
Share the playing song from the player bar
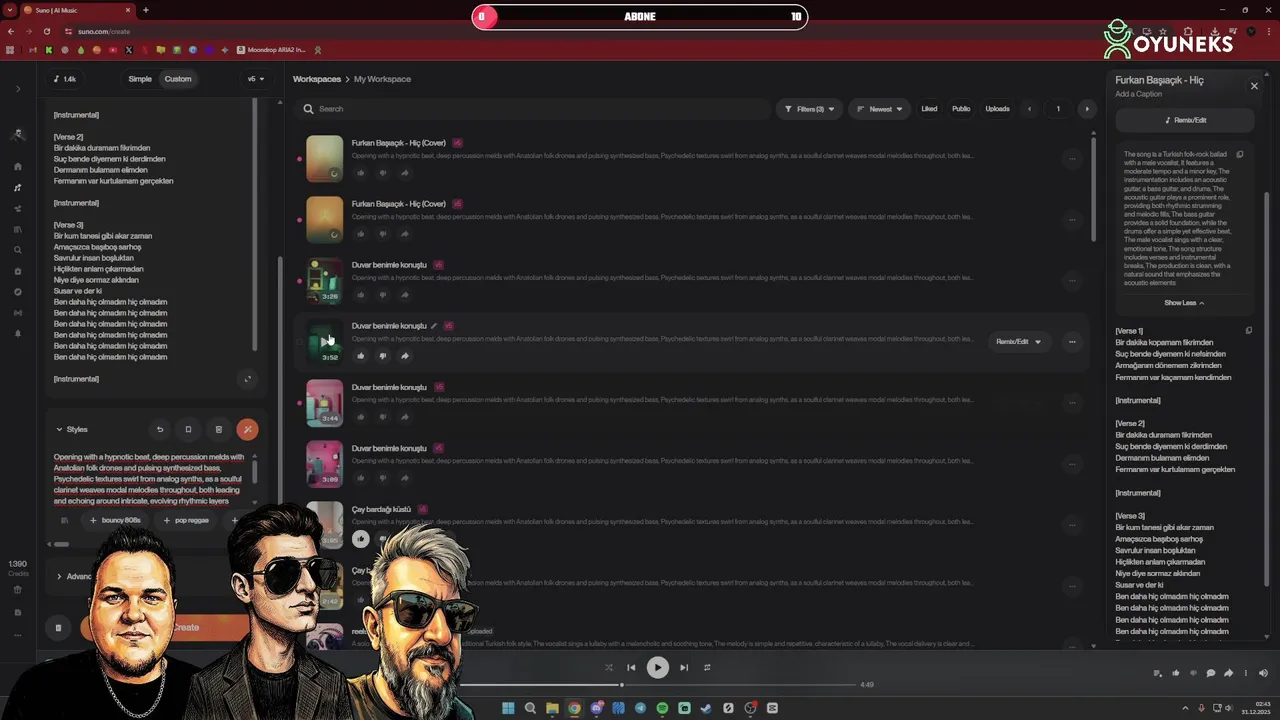(1228, 673)
